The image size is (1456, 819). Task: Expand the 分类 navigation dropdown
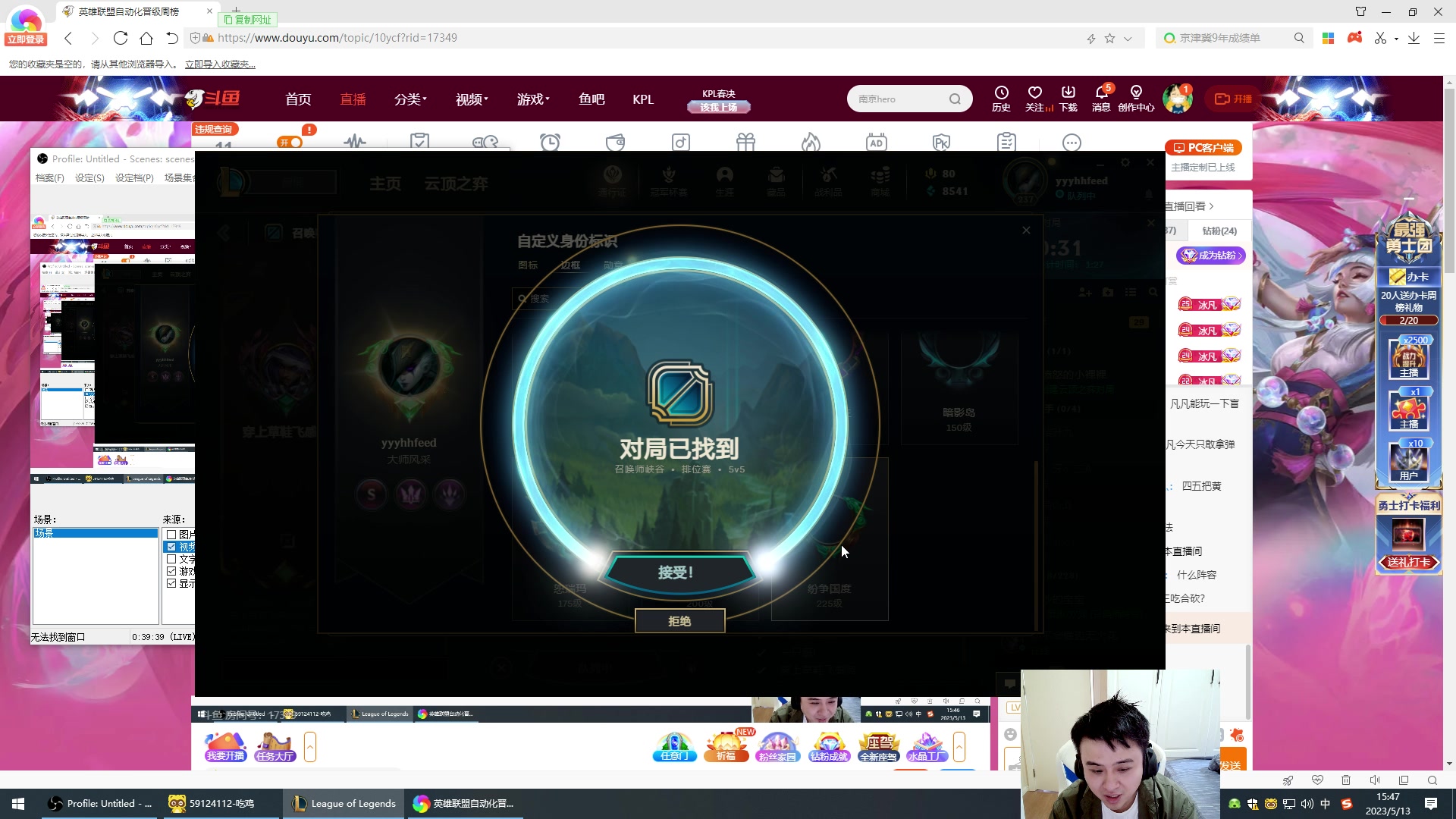pyautogui.click(x=410, y=99)
